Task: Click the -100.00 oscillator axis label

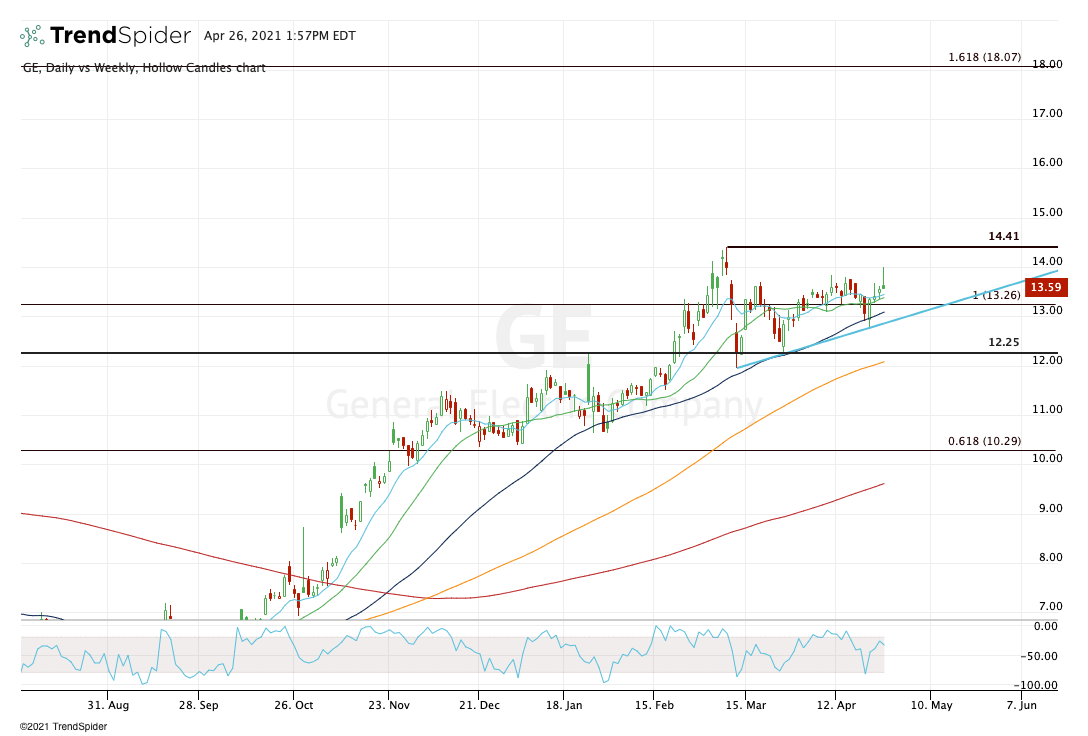Action: 1036,685
